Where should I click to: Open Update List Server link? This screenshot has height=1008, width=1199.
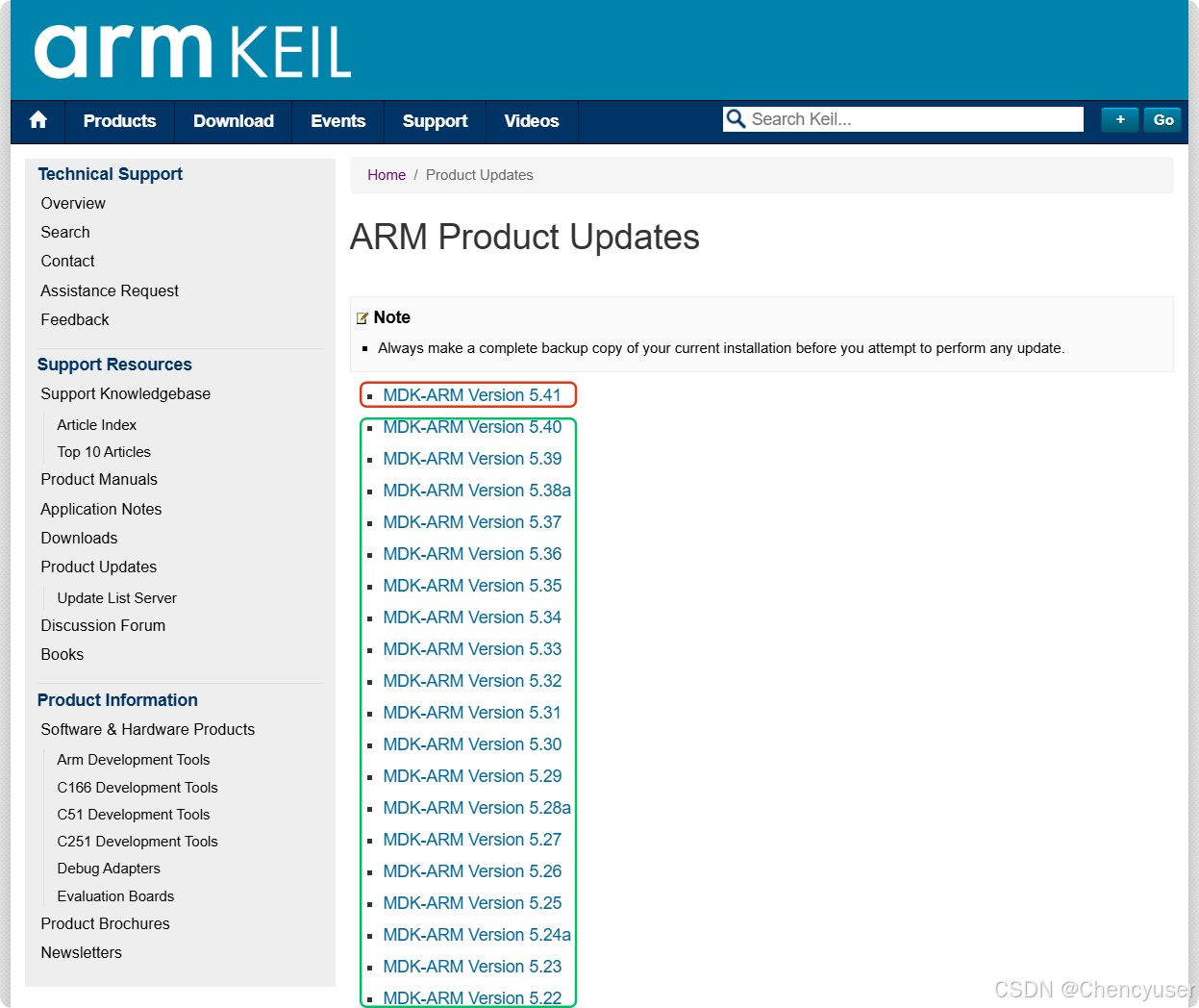117,598
